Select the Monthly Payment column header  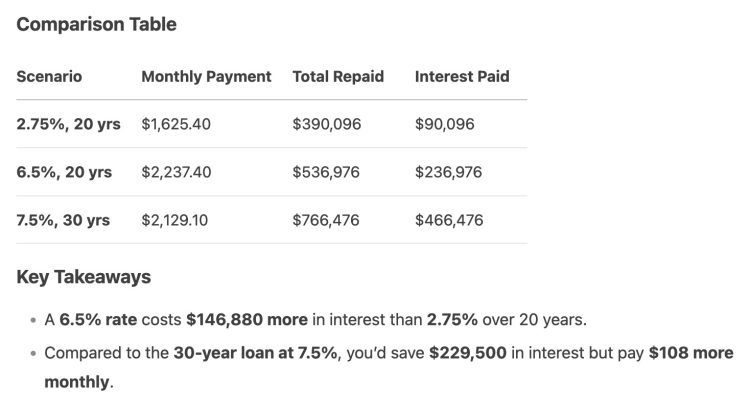coord(206,76)
